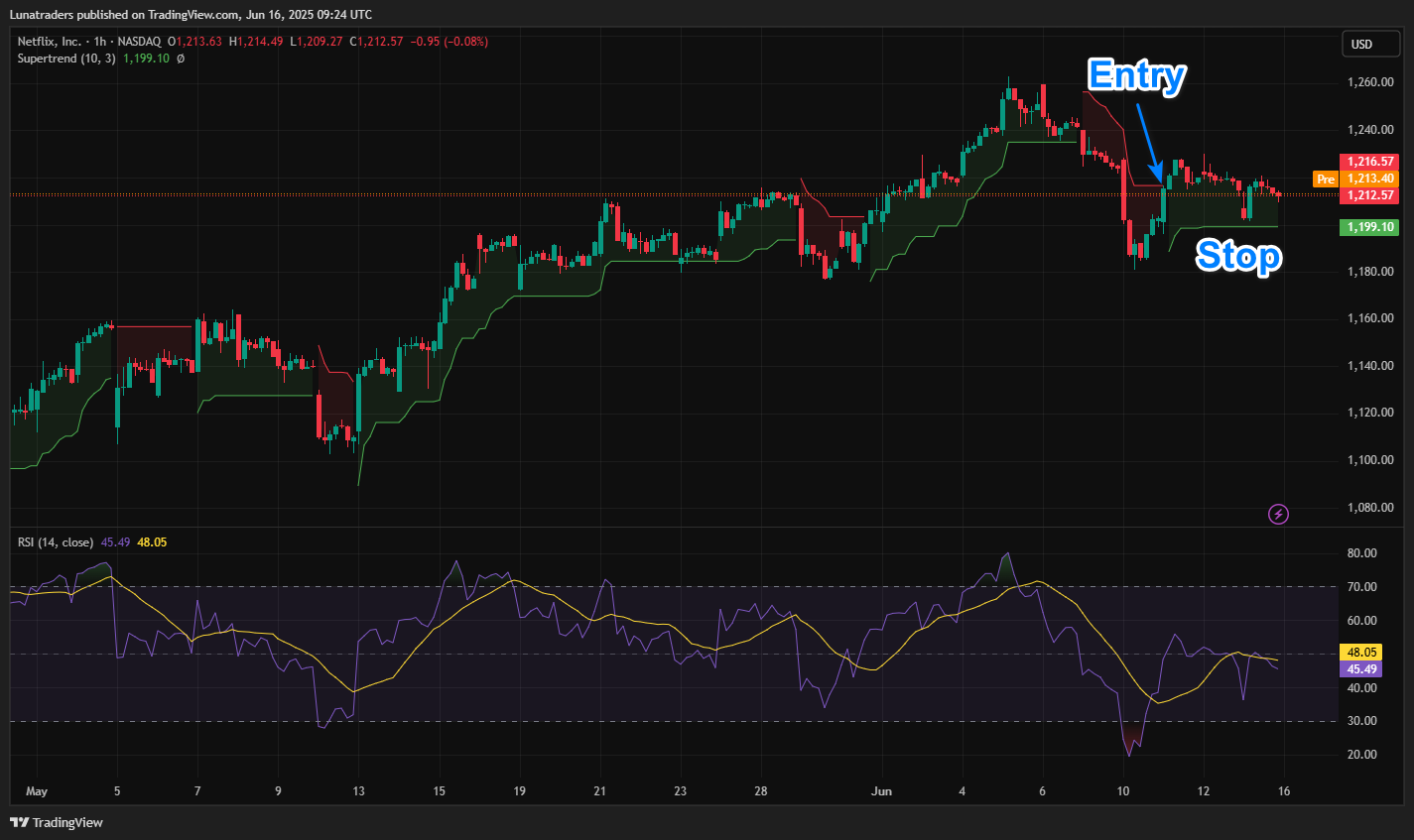Click the RSI legend value 45.49
Screen dimensions: 1414x840
pyautogui.click(x=115, y=542)
